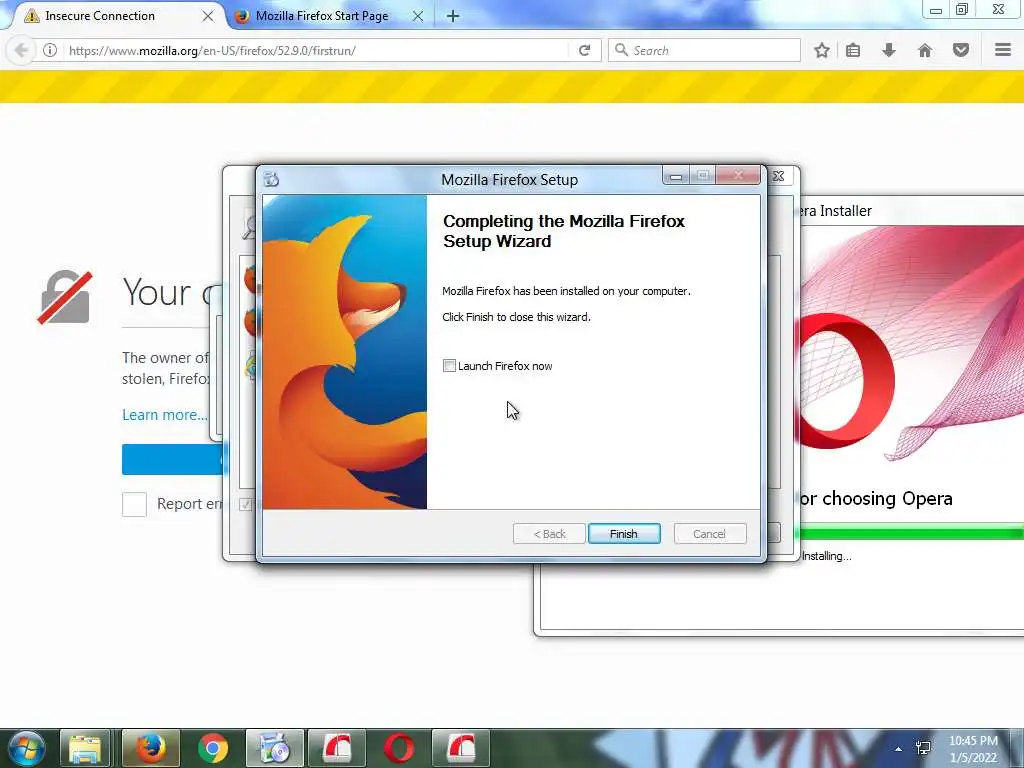Open a new tab with plus button
The height and width of the screenshot is (768, 1024).
point(453,16)
